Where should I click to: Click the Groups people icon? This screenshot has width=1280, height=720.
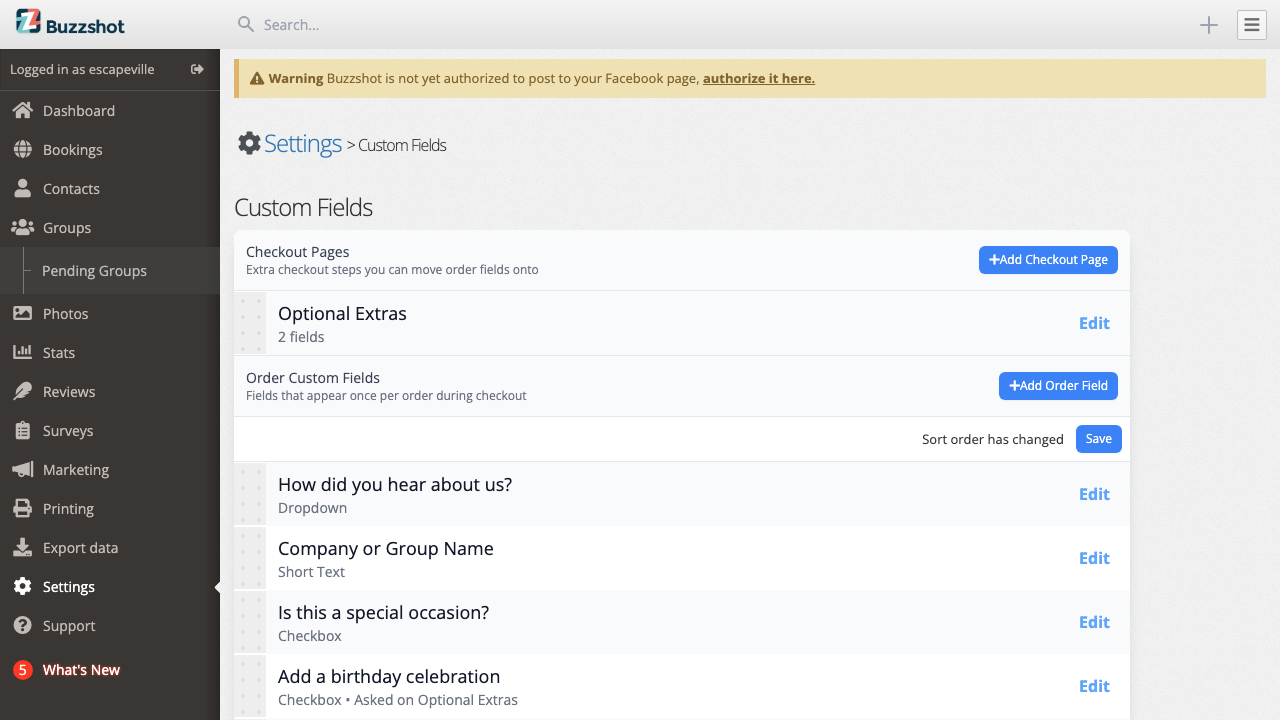coord(22,227)
